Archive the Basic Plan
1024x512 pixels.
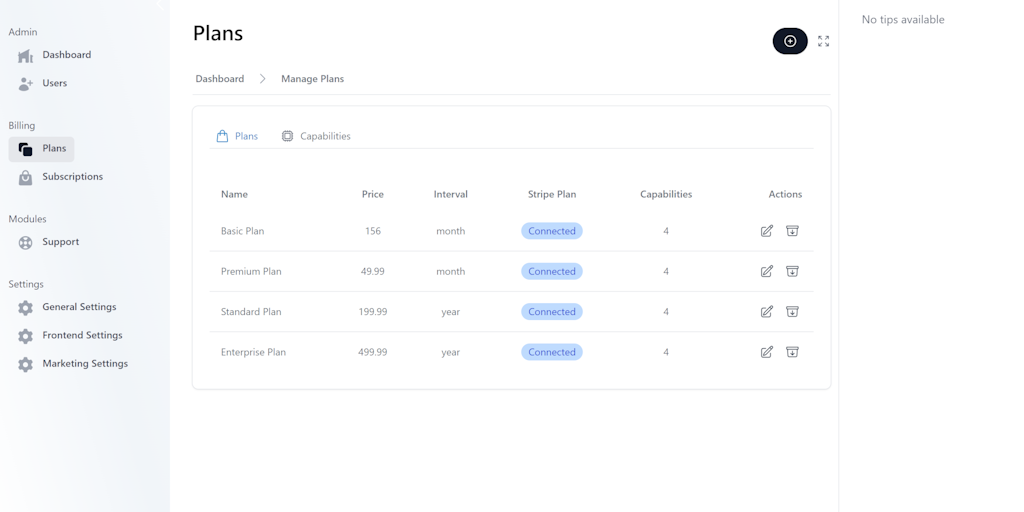point(792,231)
